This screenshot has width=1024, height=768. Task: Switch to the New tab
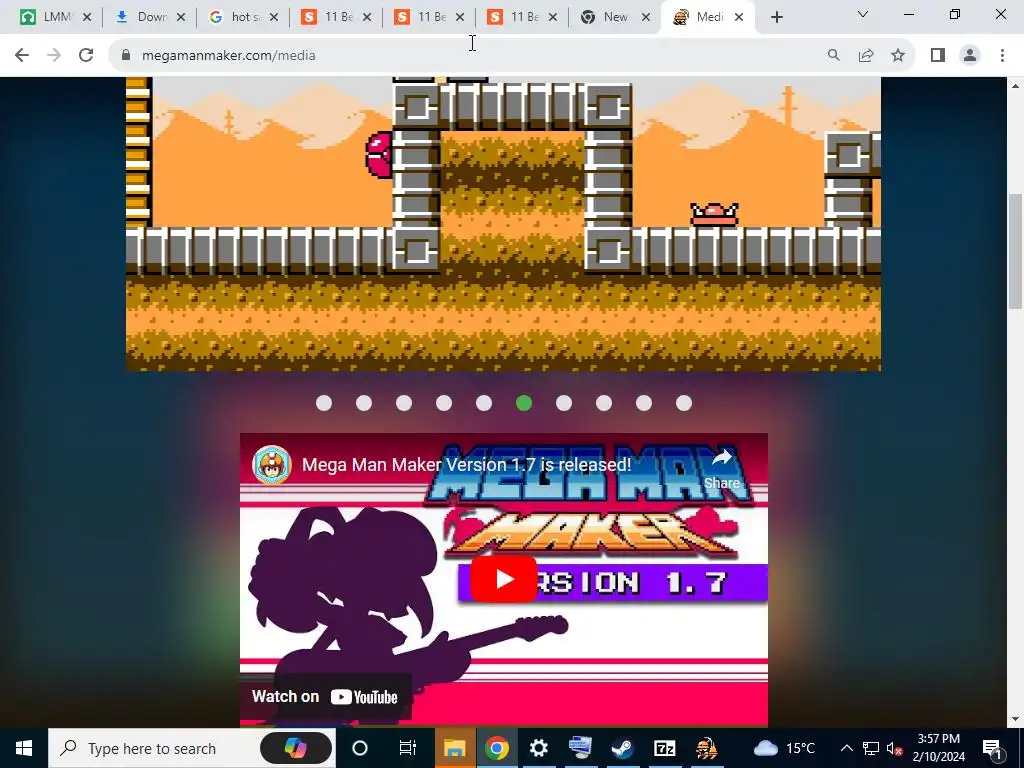pos(614,18)
